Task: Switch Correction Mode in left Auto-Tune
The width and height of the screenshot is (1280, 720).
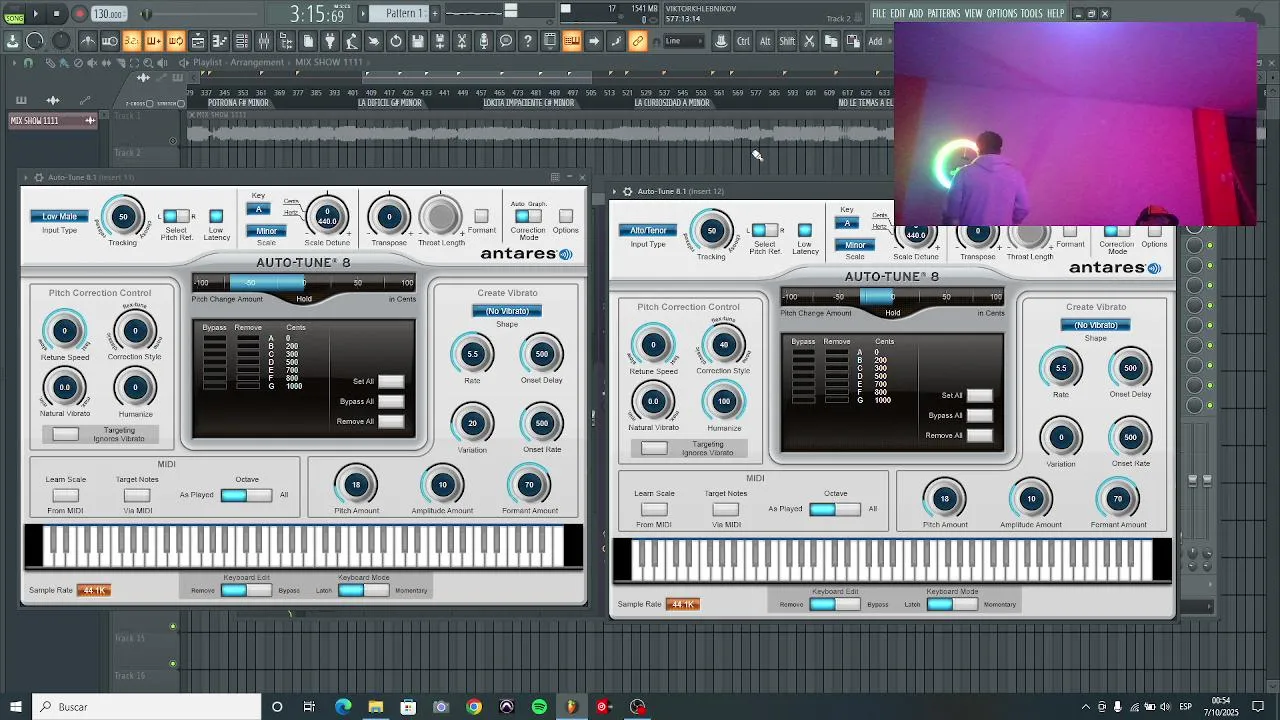Action: 528,216
